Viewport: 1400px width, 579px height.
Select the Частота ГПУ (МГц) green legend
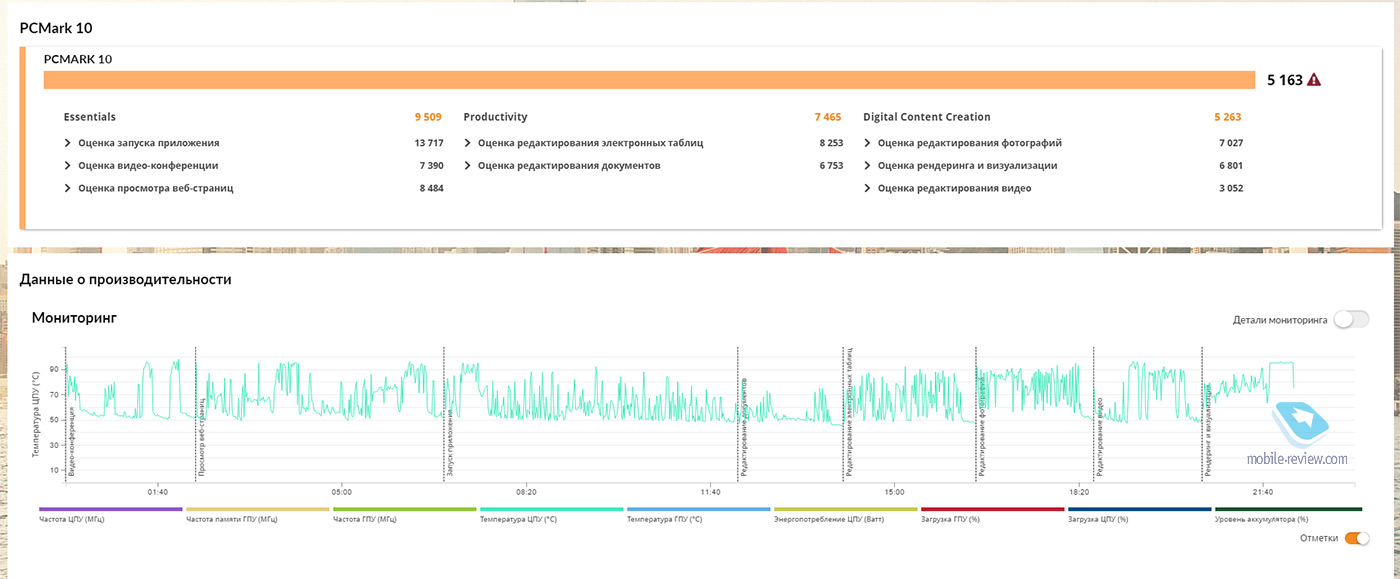coord(405,515)
